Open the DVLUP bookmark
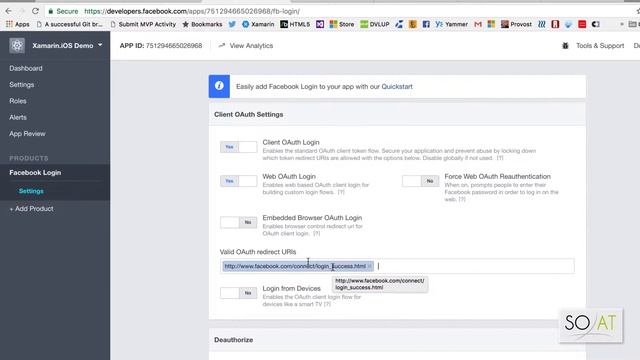This screenshot has height=360, width=640. coord(375,24)
